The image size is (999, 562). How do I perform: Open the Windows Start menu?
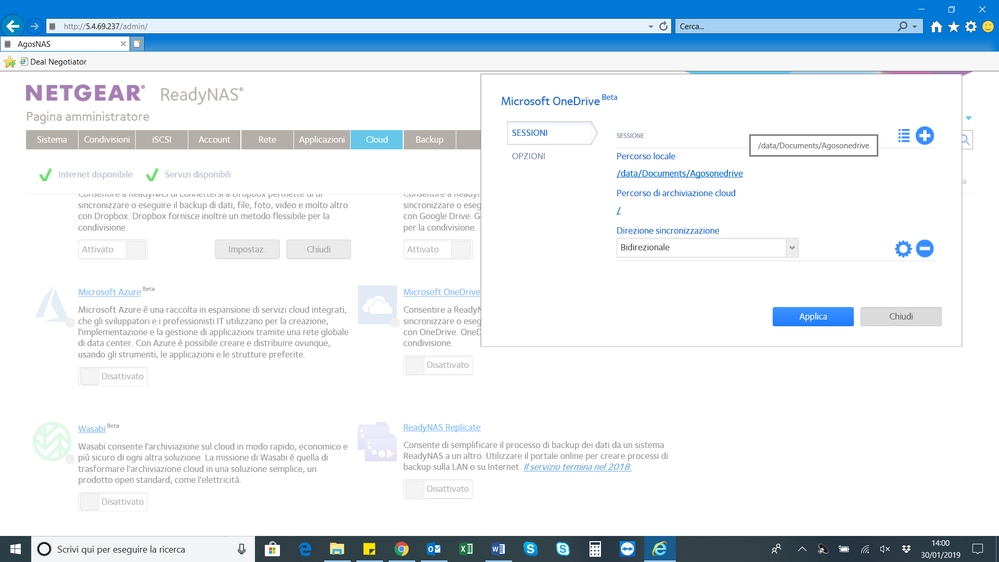[15, 549]
